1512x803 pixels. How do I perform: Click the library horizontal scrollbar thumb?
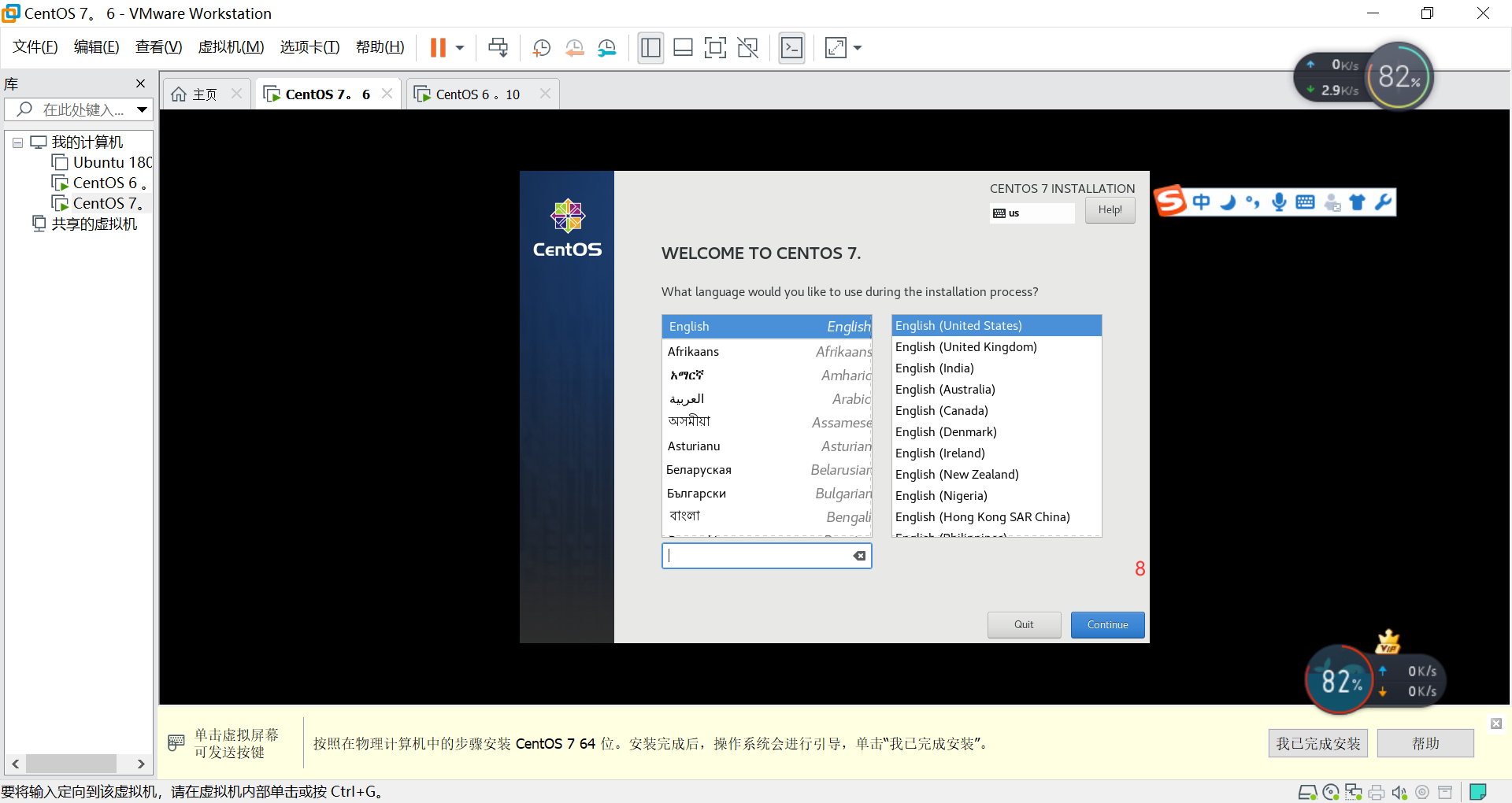tap(71, 764)
